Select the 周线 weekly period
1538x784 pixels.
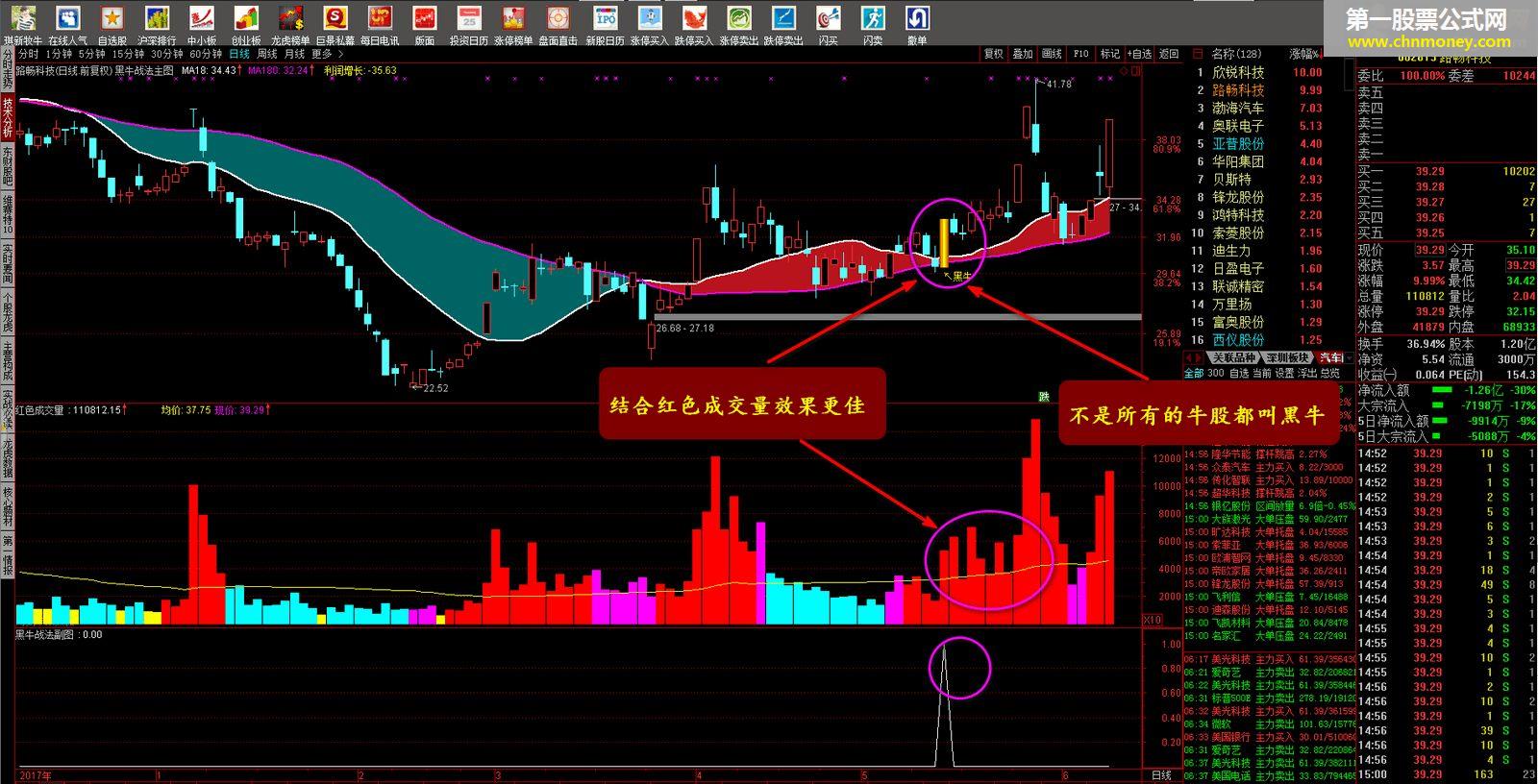[x=267, y=55]
